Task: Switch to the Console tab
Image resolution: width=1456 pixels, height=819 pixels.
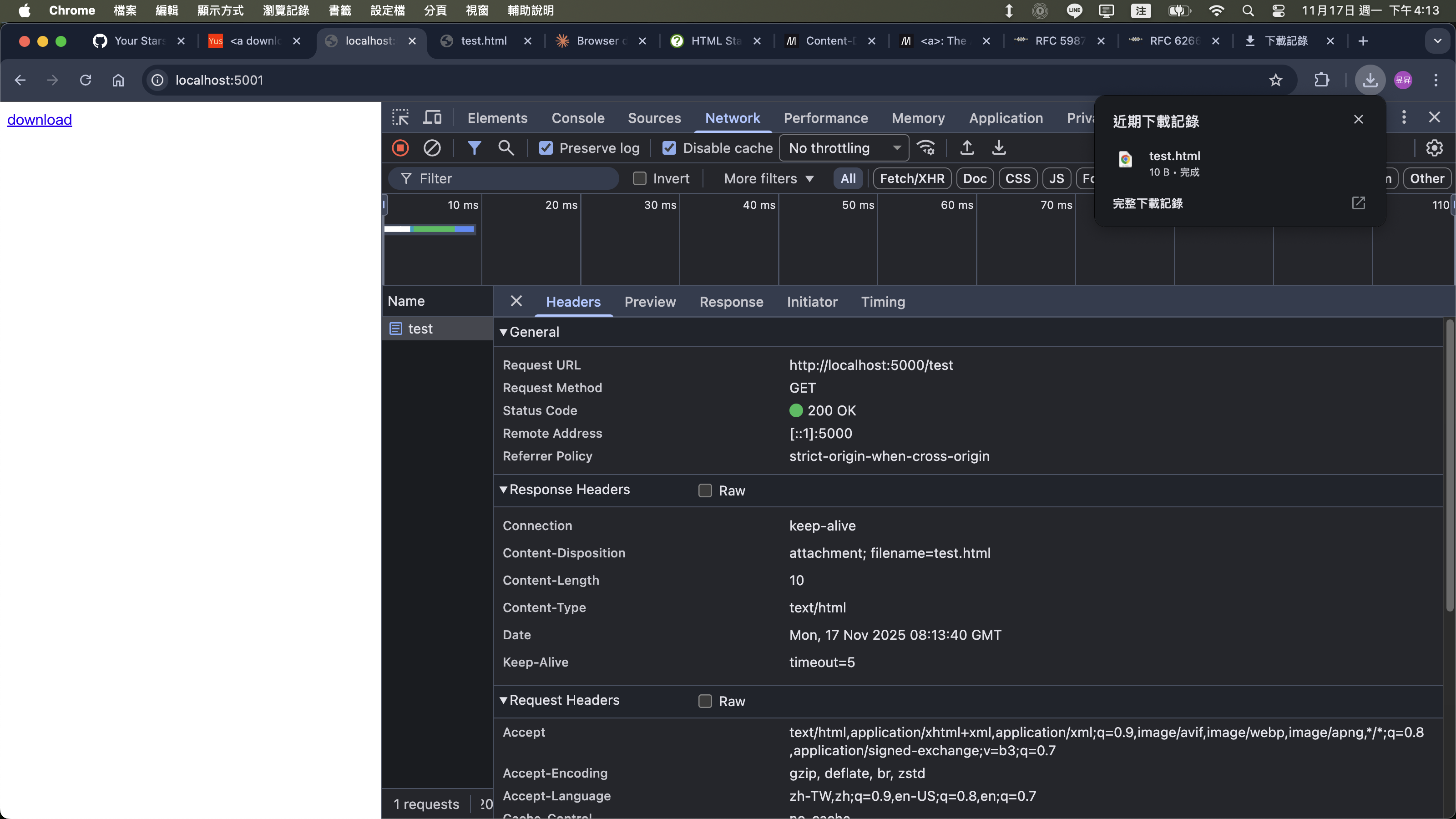Action: (578, 117)
